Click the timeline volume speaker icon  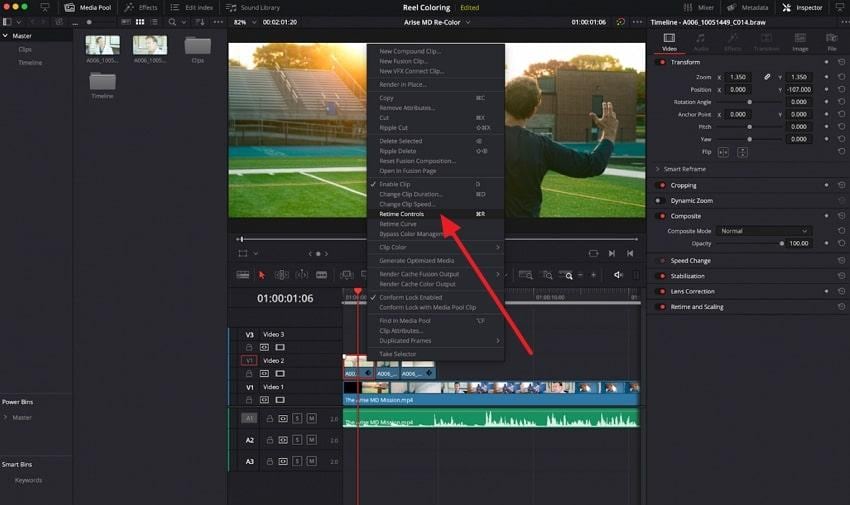click(x=618, y=275)
